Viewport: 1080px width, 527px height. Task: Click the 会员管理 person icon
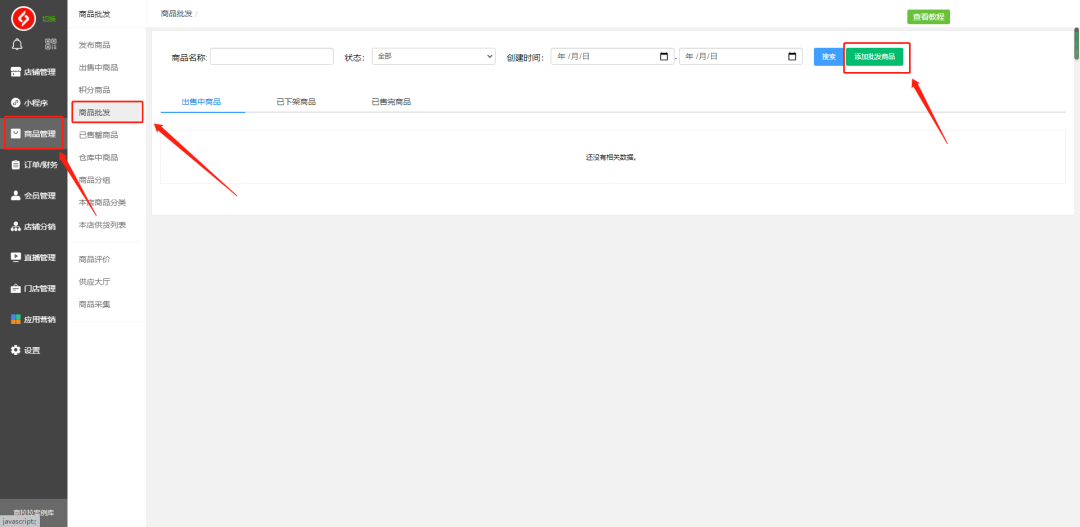tap(15, 196)
